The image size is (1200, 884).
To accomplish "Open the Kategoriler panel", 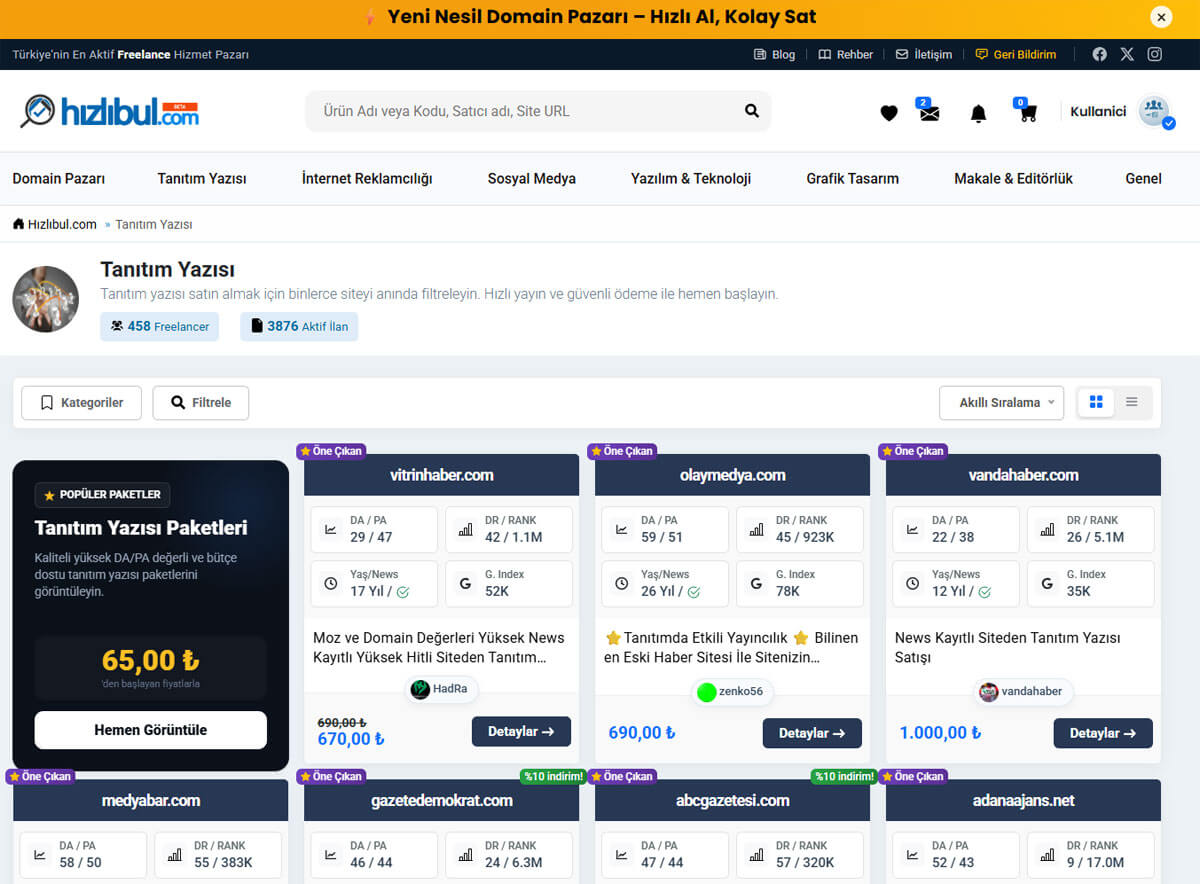I will click(81, 402).
